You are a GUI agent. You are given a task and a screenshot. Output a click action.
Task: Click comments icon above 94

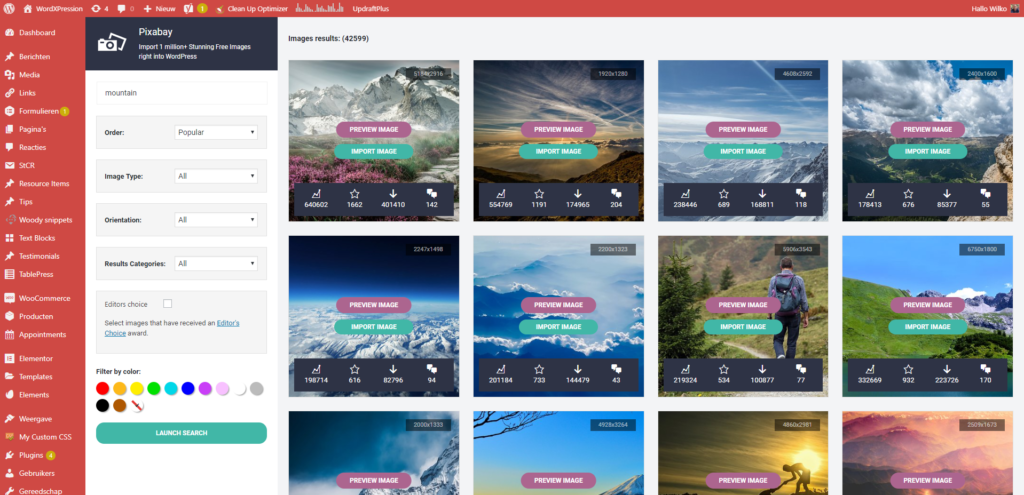tap(431, 370)
